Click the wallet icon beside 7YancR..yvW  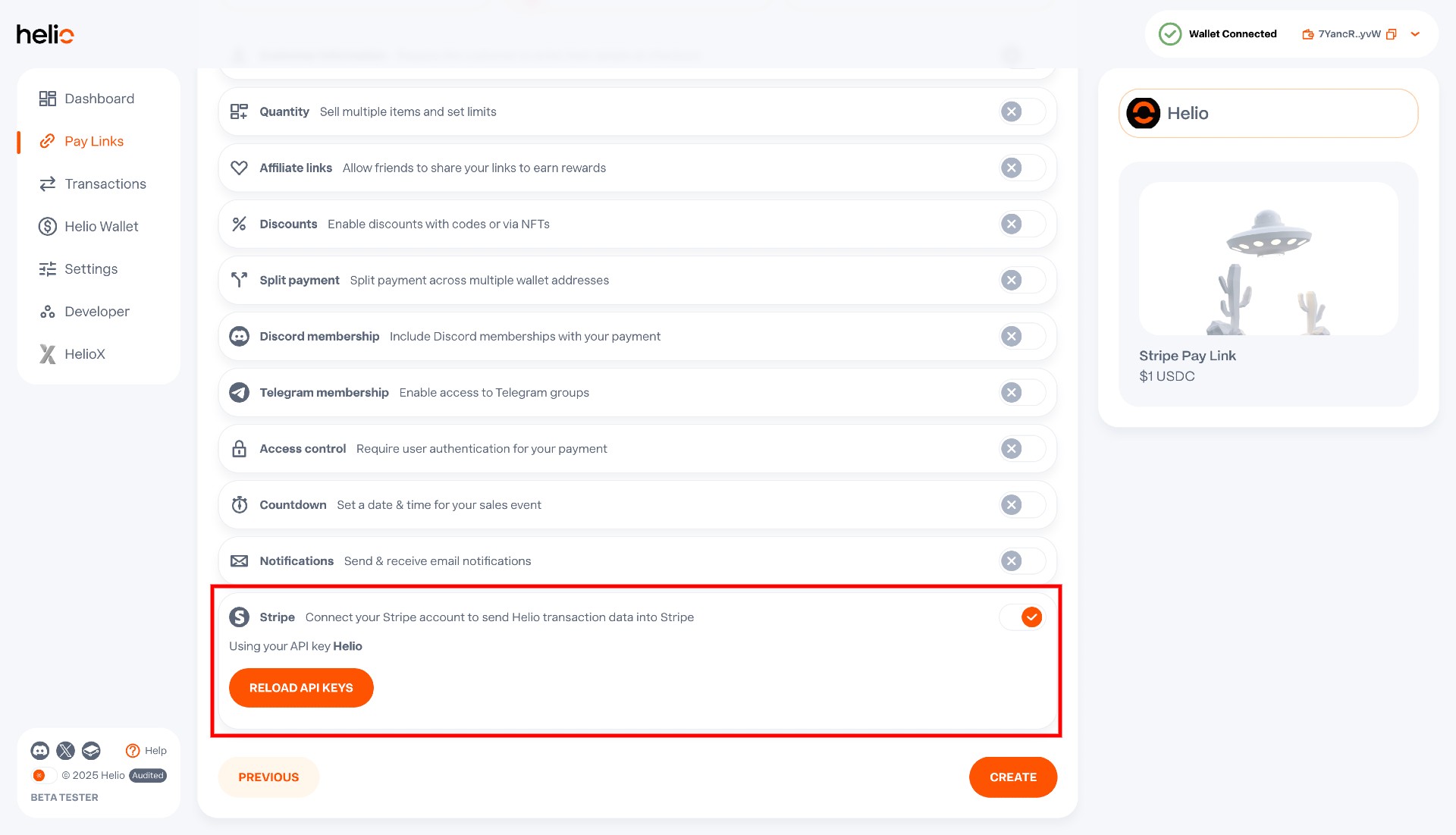1307,34
